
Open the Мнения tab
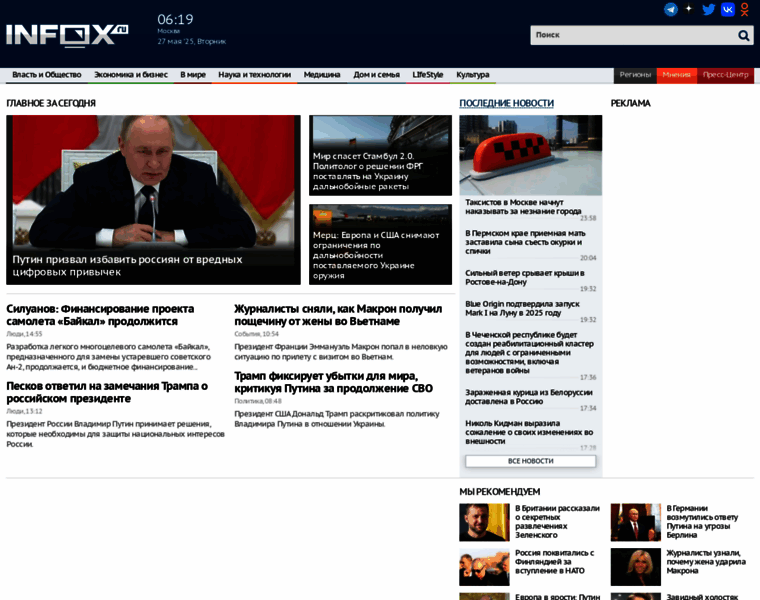677,75
